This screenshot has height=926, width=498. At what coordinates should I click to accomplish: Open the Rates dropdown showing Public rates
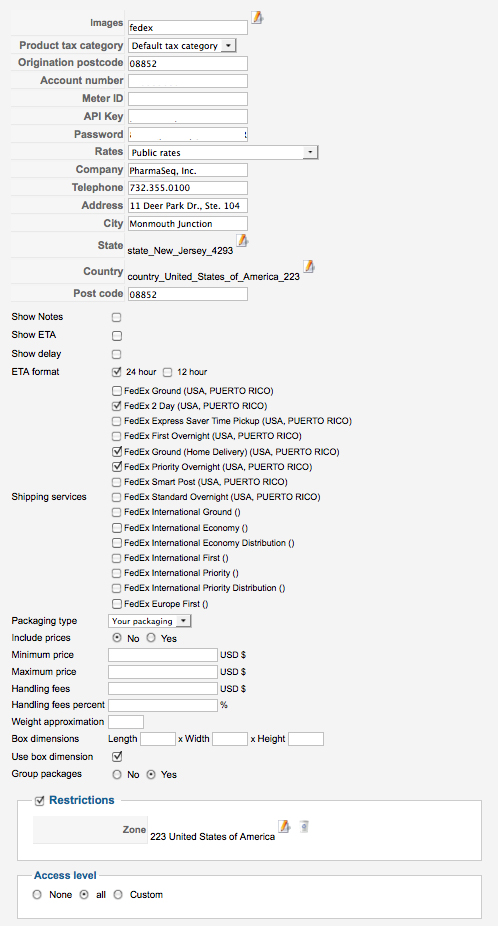pyautogui.click(x=223, y=152)
